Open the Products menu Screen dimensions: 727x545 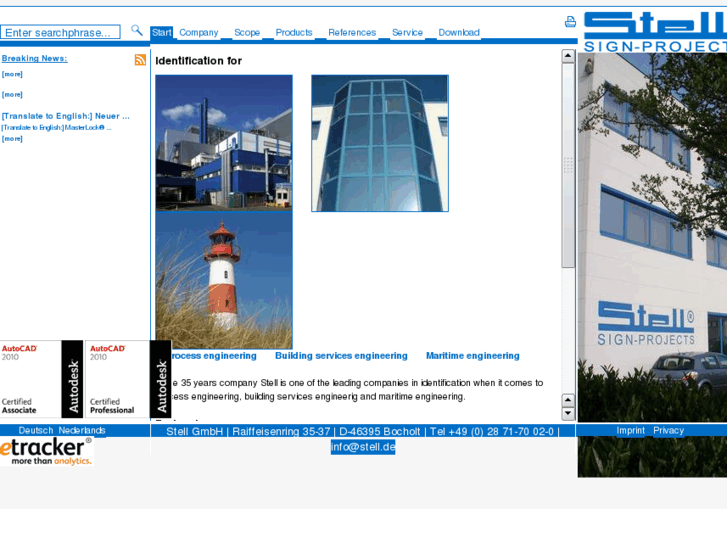[294, 32]
